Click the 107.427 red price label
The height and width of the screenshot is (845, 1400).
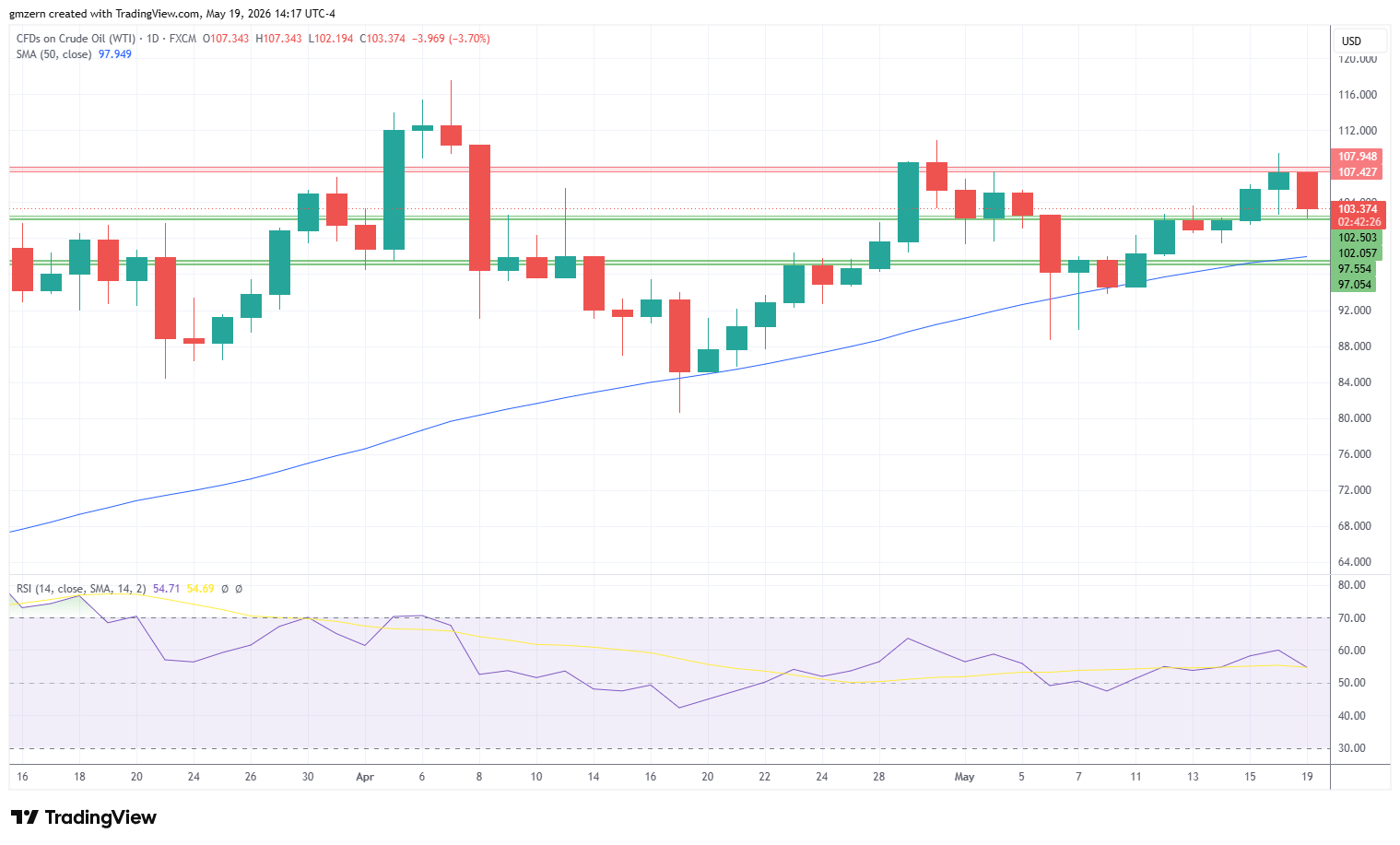pyautogui.click(x=1358, y=172)
